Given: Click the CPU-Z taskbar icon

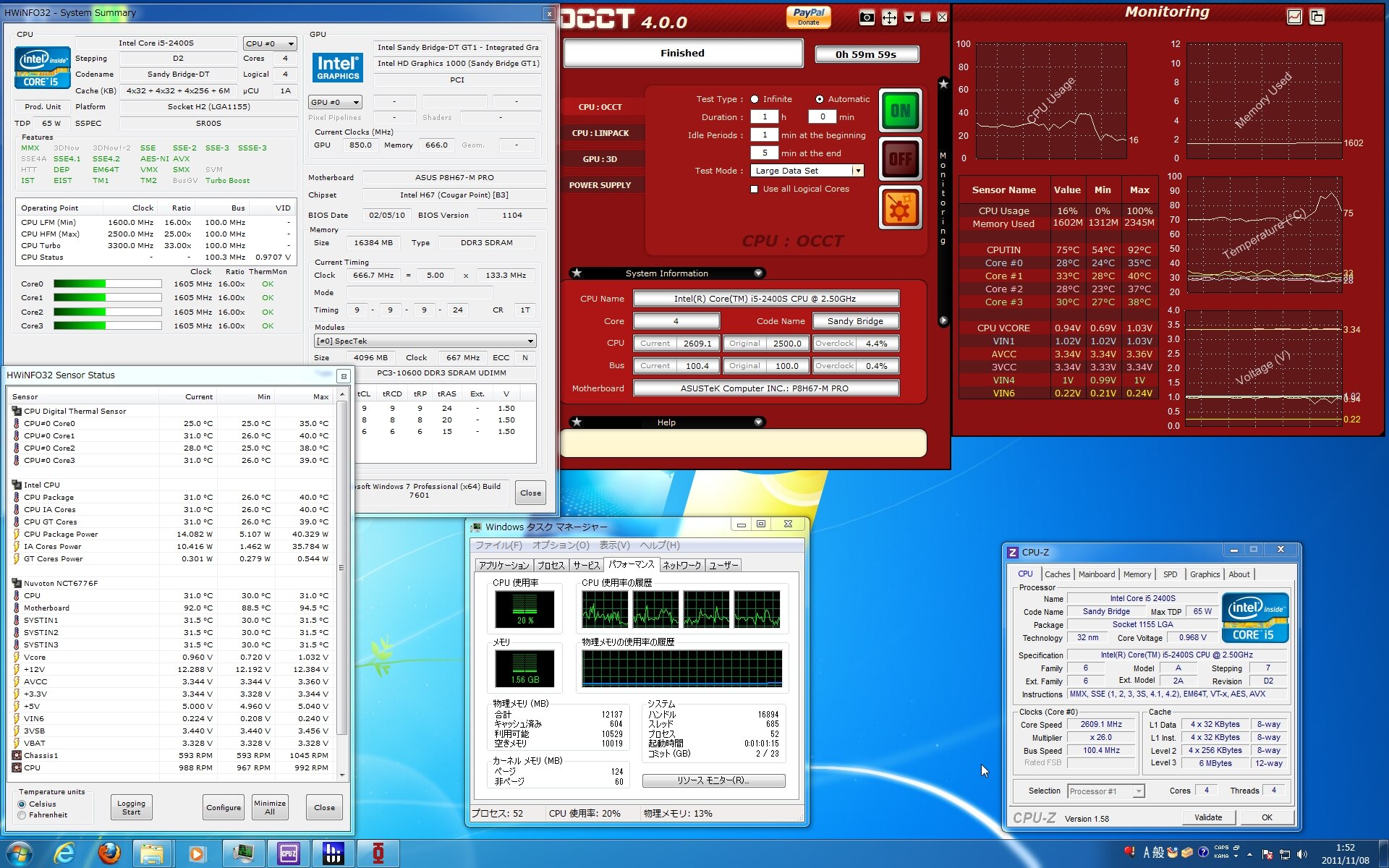Looking at the screenshot, I should click(x=289, y=854).
